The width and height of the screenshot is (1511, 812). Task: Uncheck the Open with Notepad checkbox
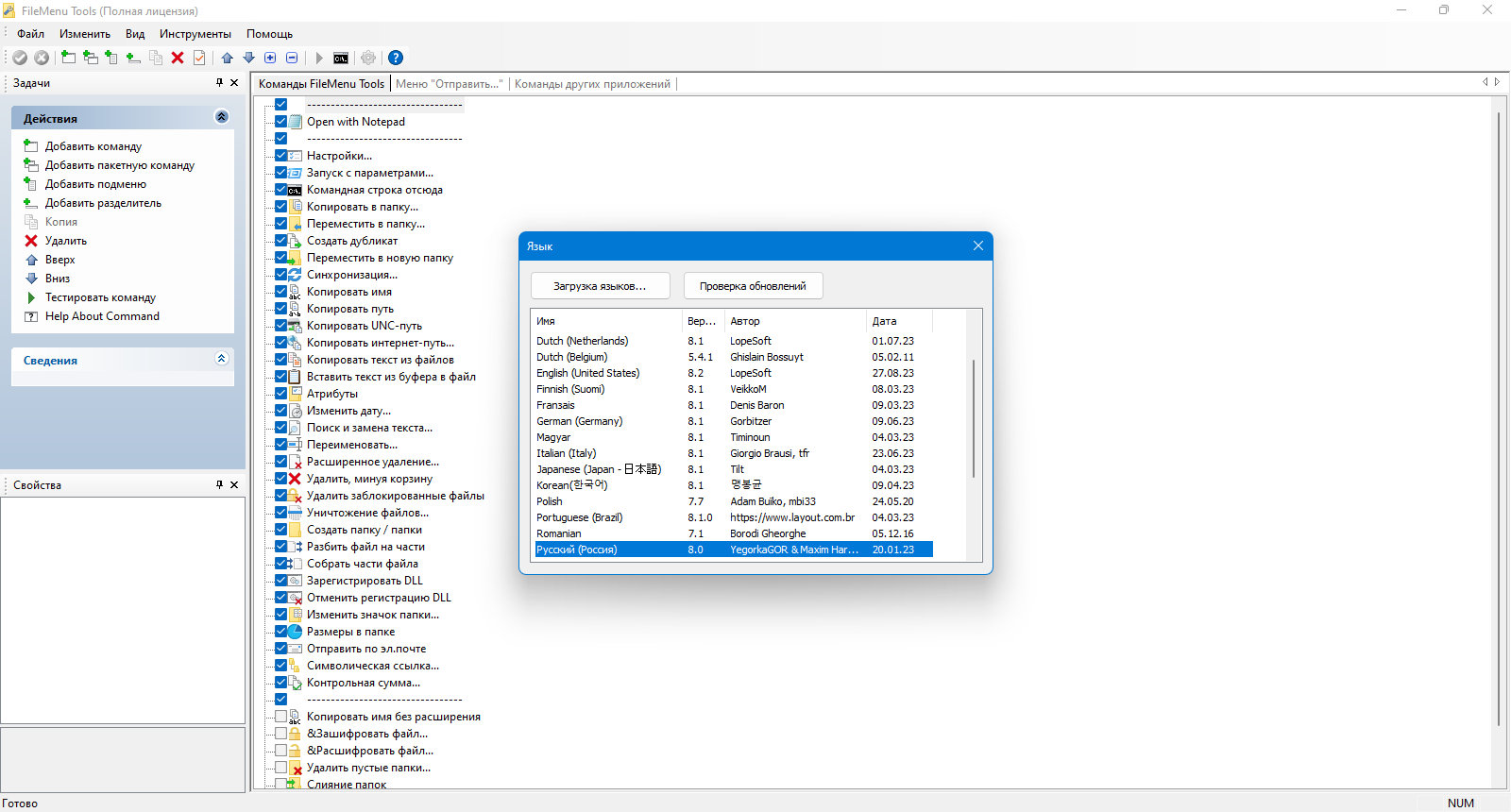coord(280,121)
